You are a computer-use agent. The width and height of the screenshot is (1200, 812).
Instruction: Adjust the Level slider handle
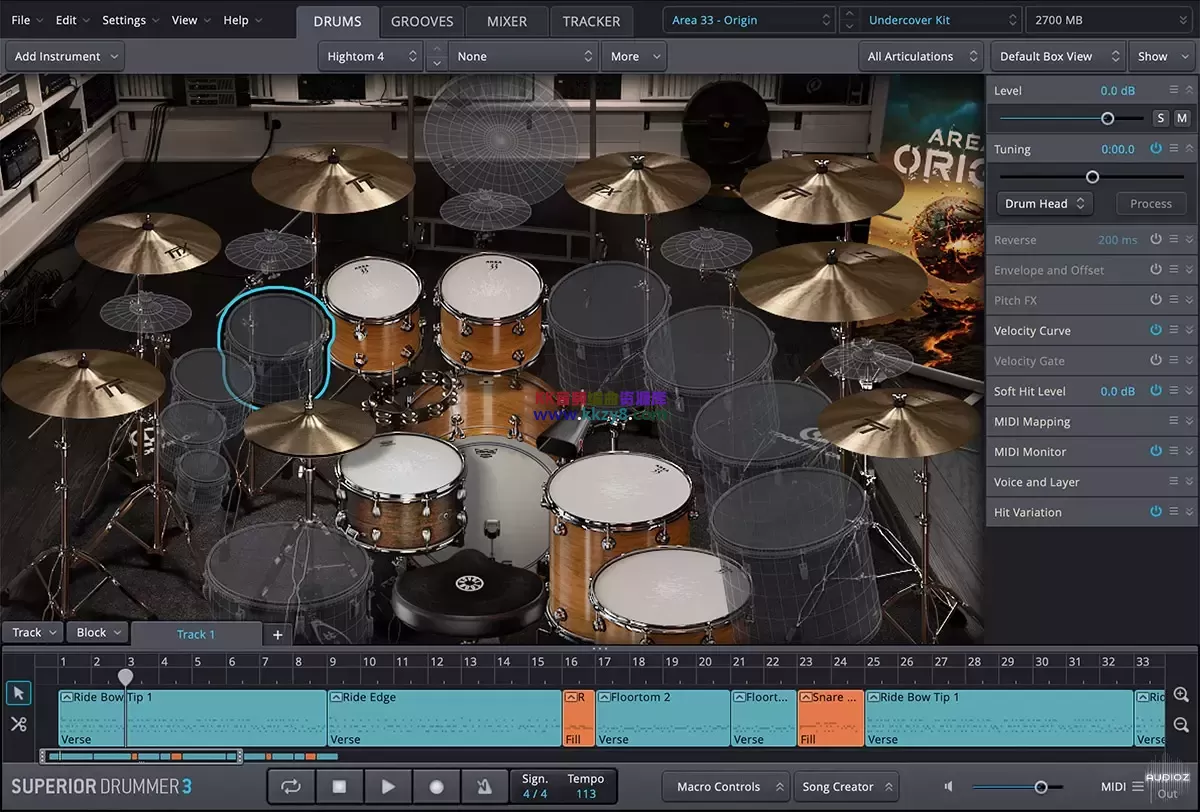(1107, 118)
